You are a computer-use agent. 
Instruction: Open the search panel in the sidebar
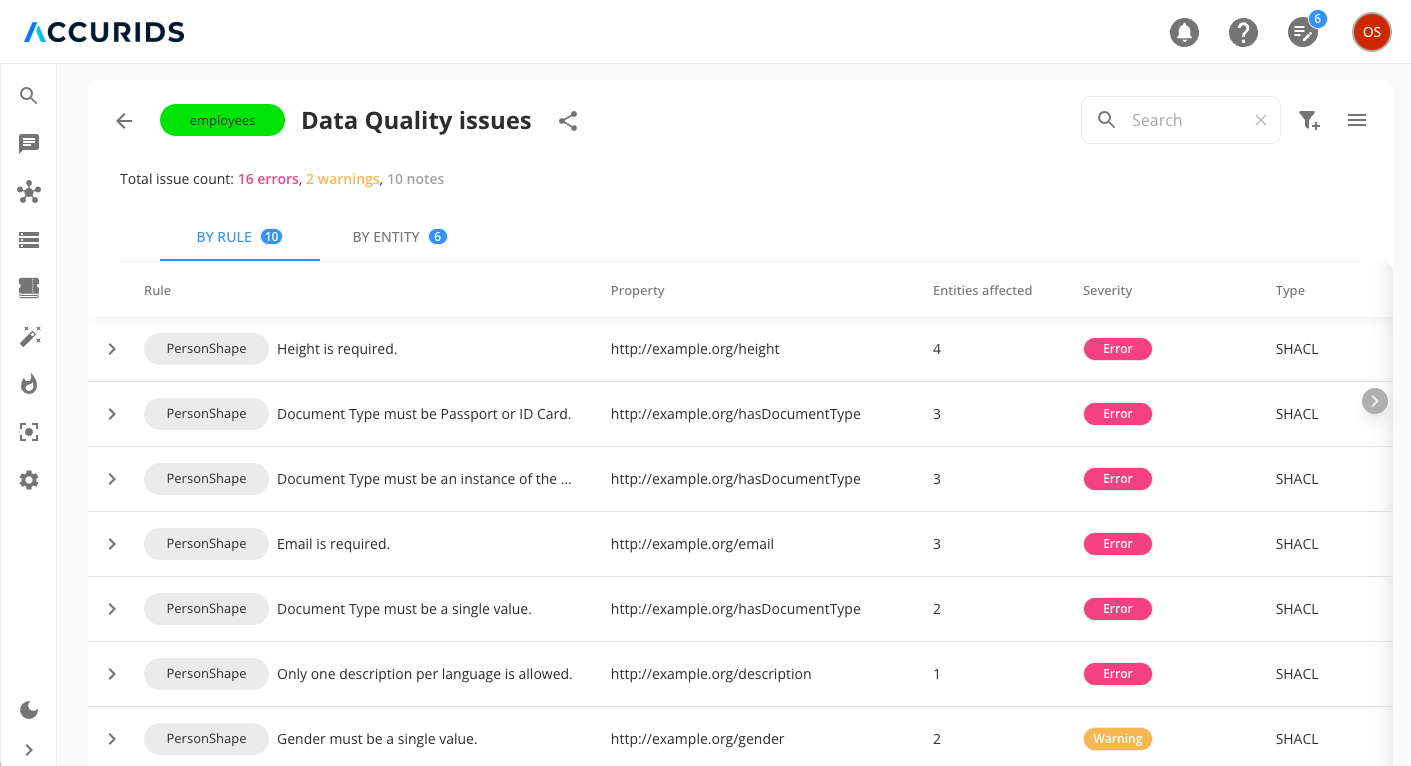click(28, 95)
